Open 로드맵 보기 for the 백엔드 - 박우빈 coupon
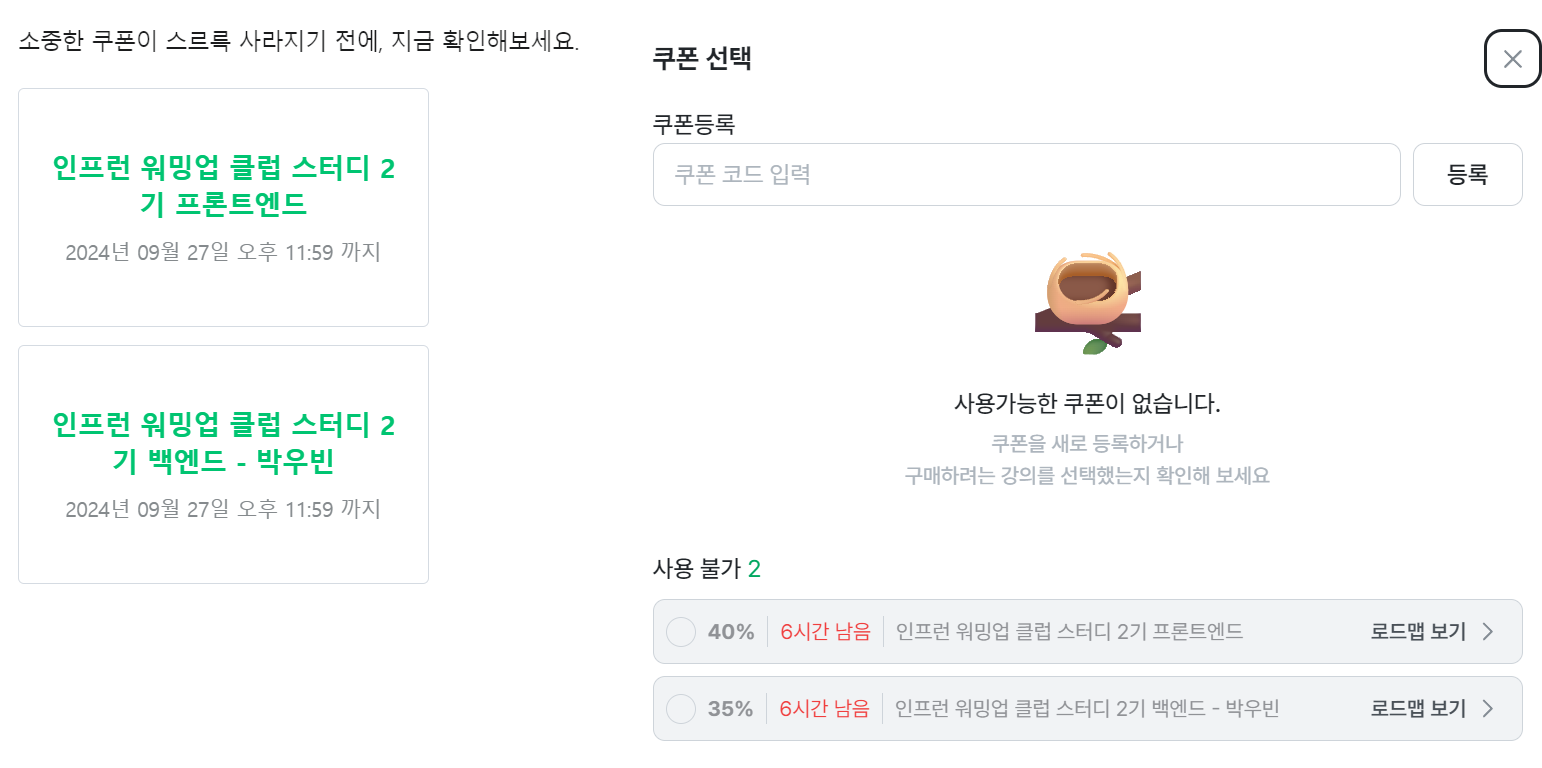Viewport: 1542px width, 768px height. click(1418, 709)
